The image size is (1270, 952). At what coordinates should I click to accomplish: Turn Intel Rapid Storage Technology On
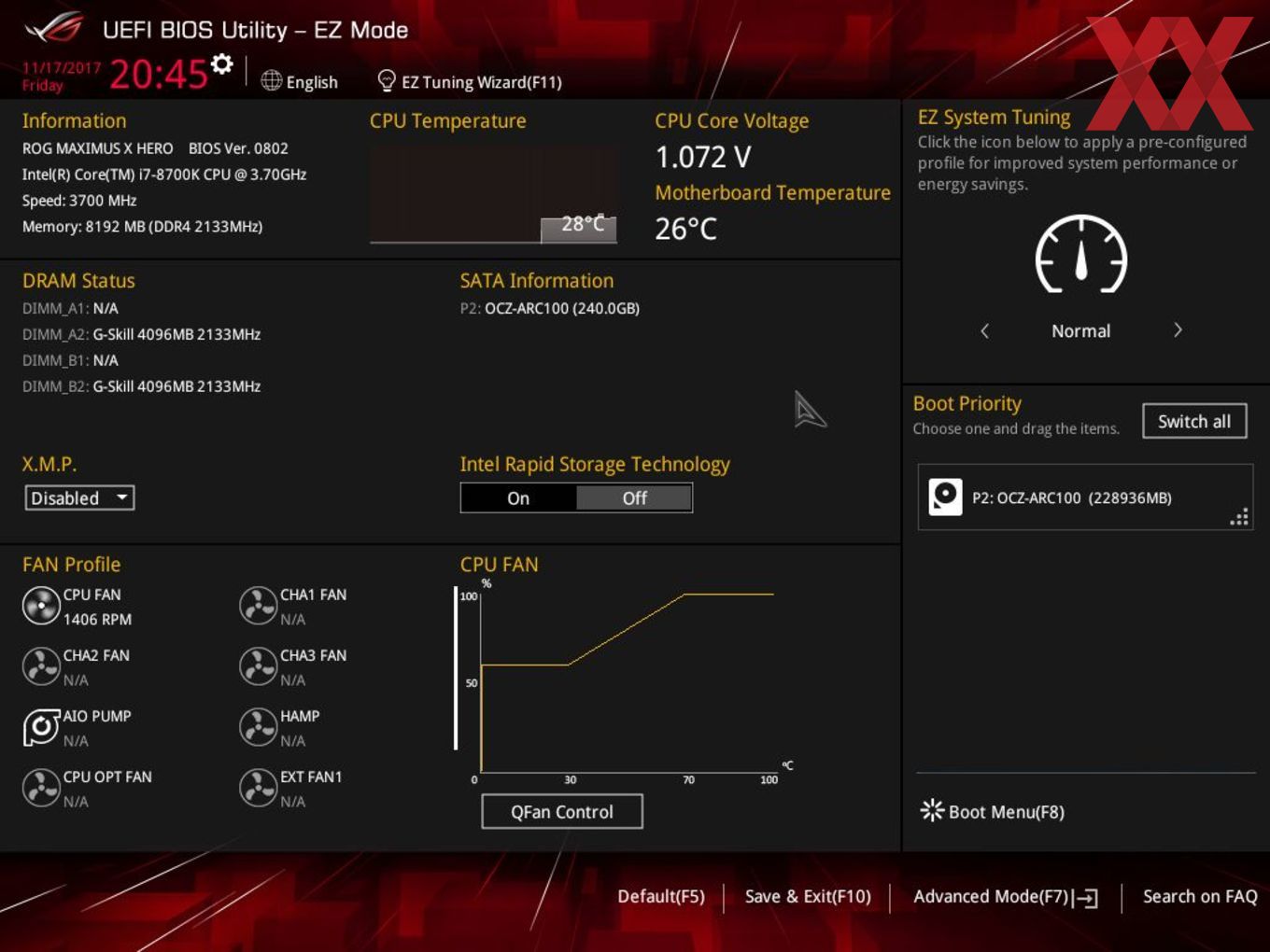[x=518, y=498]
